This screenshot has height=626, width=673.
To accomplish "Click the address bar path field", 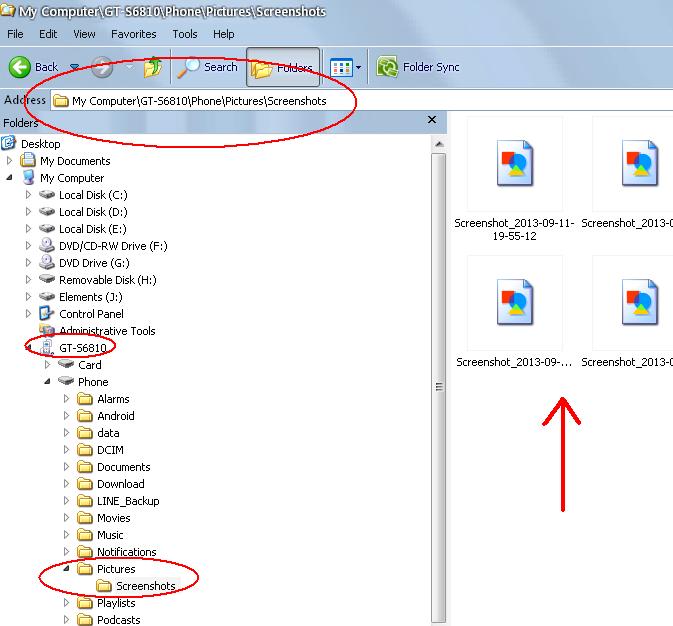I will point(361,101).
